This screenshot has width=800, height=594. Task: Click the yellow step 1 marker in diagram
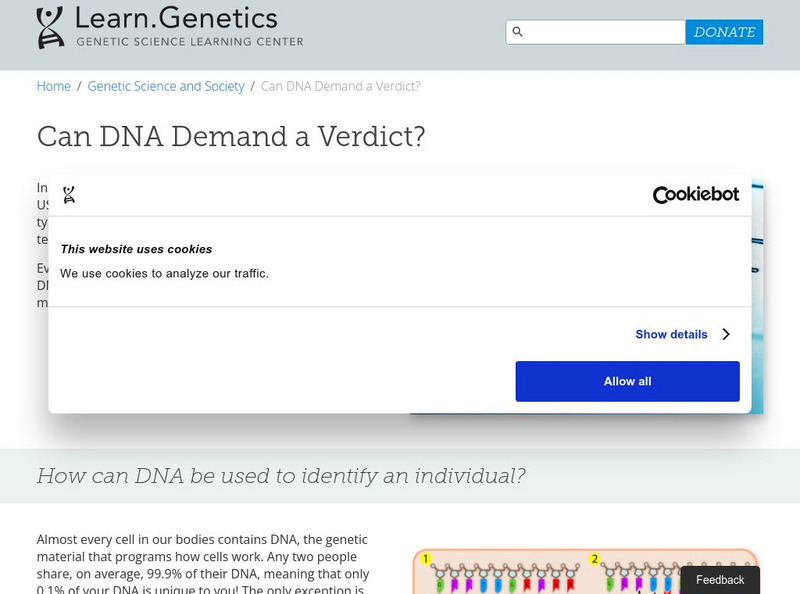point(425,559)
